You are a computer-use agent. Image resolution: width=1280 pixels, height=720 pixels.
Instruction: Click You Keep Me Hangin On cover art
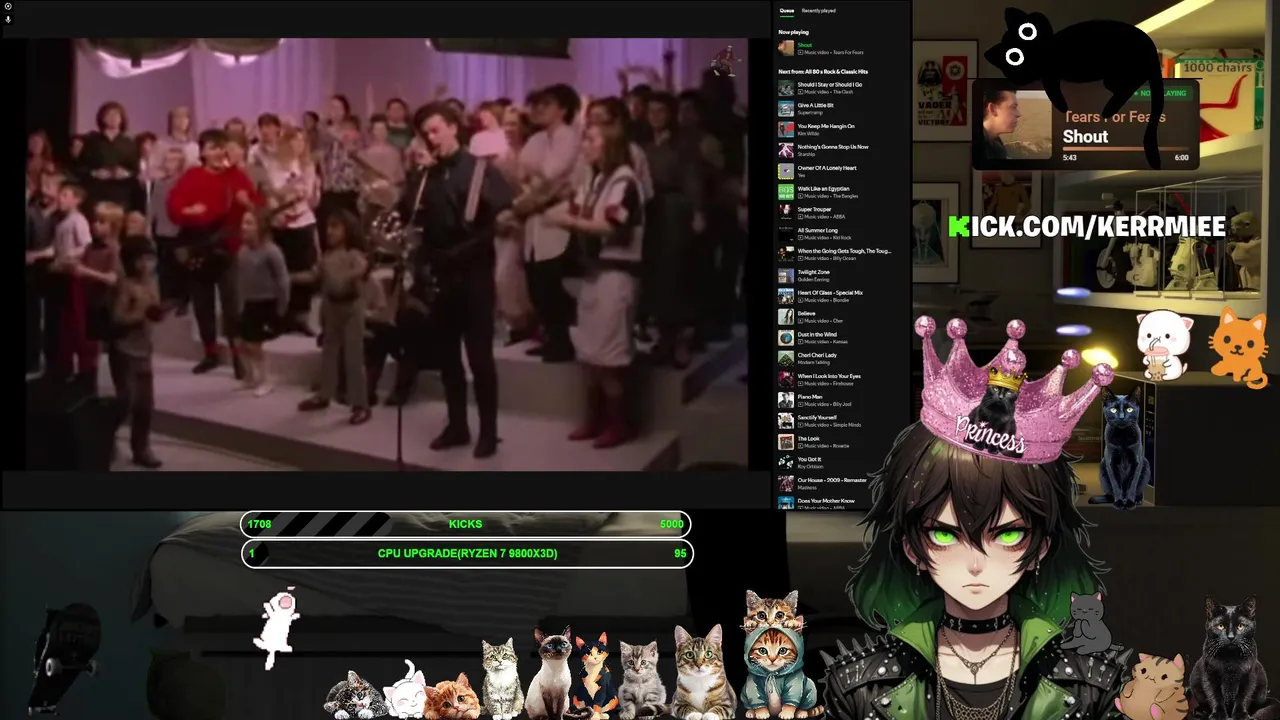[x=786, y=130]
